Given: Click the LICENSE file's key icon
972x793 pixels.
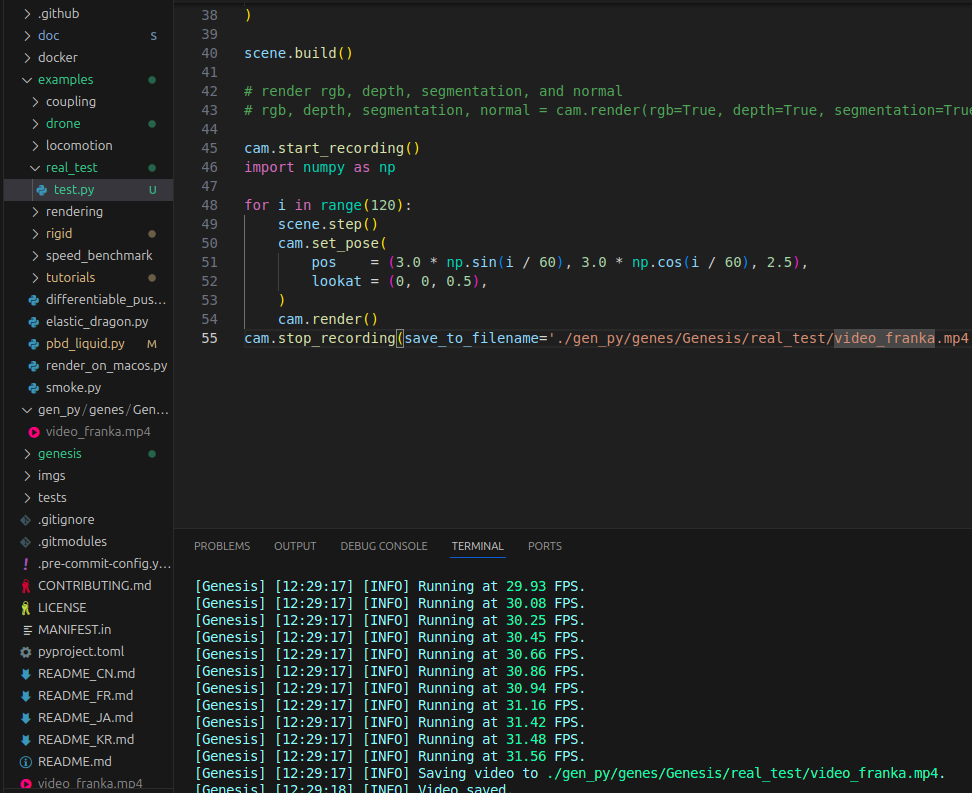Looking at the screenshot, I should click(x=26, y=608).
